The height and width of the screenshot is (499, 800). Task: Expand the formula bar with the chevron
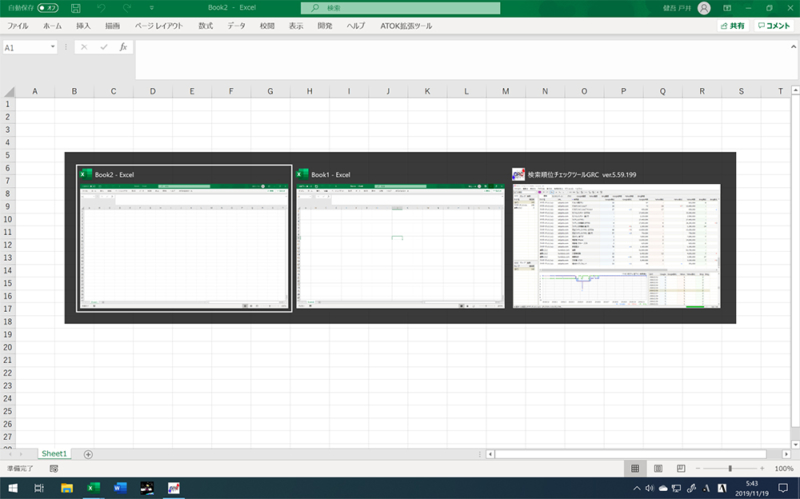coord(793,47)
